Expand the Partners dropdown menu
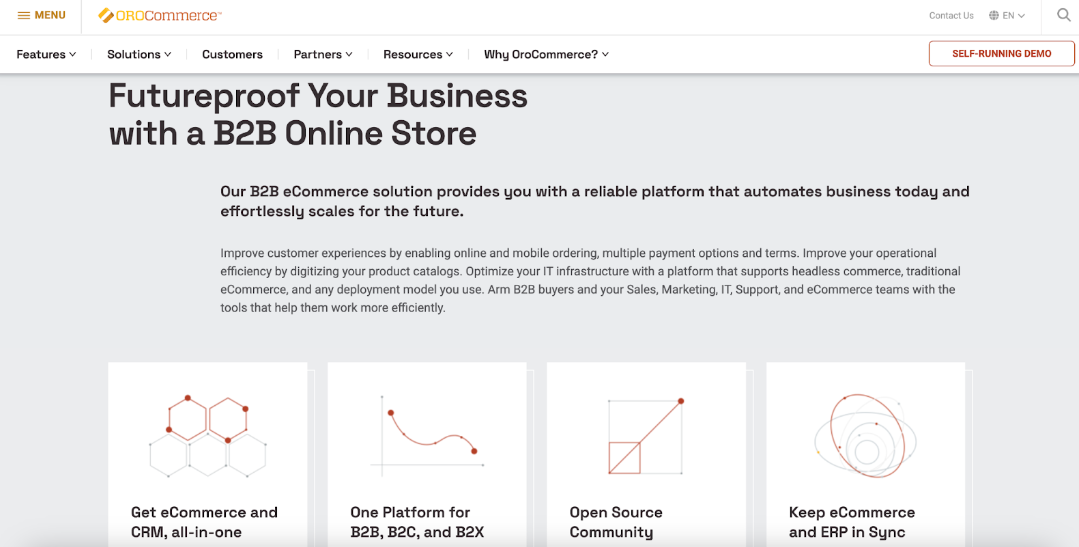 click(x=323, y=54)
